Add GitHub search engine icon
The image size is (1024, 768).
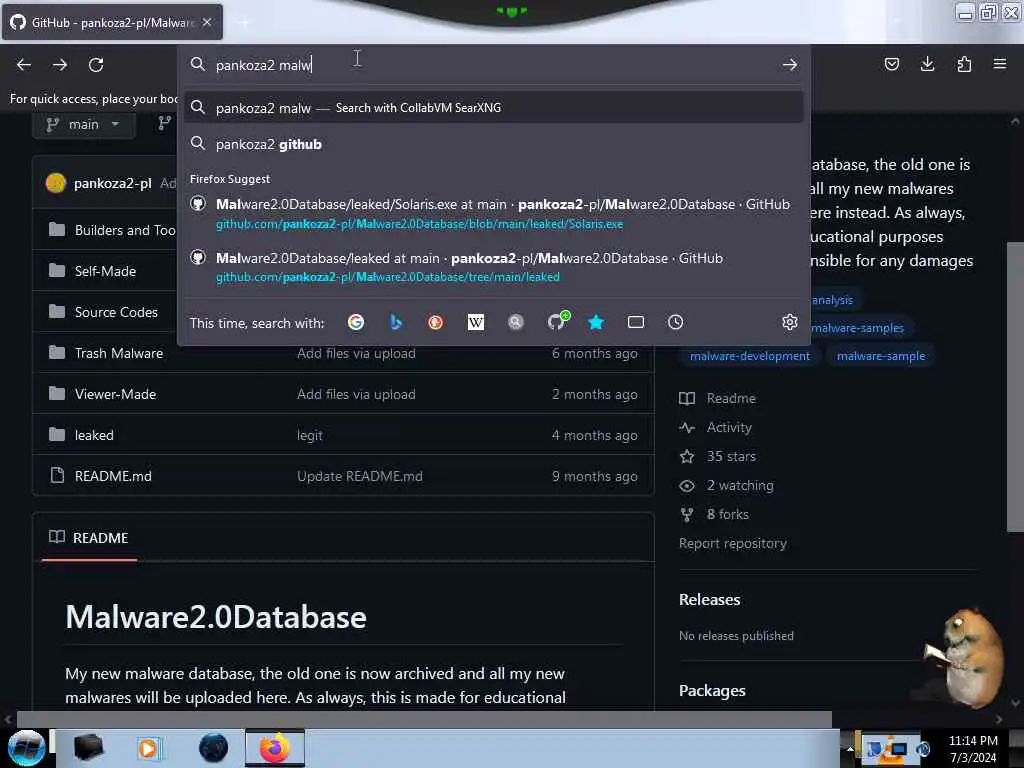[557, 321]
